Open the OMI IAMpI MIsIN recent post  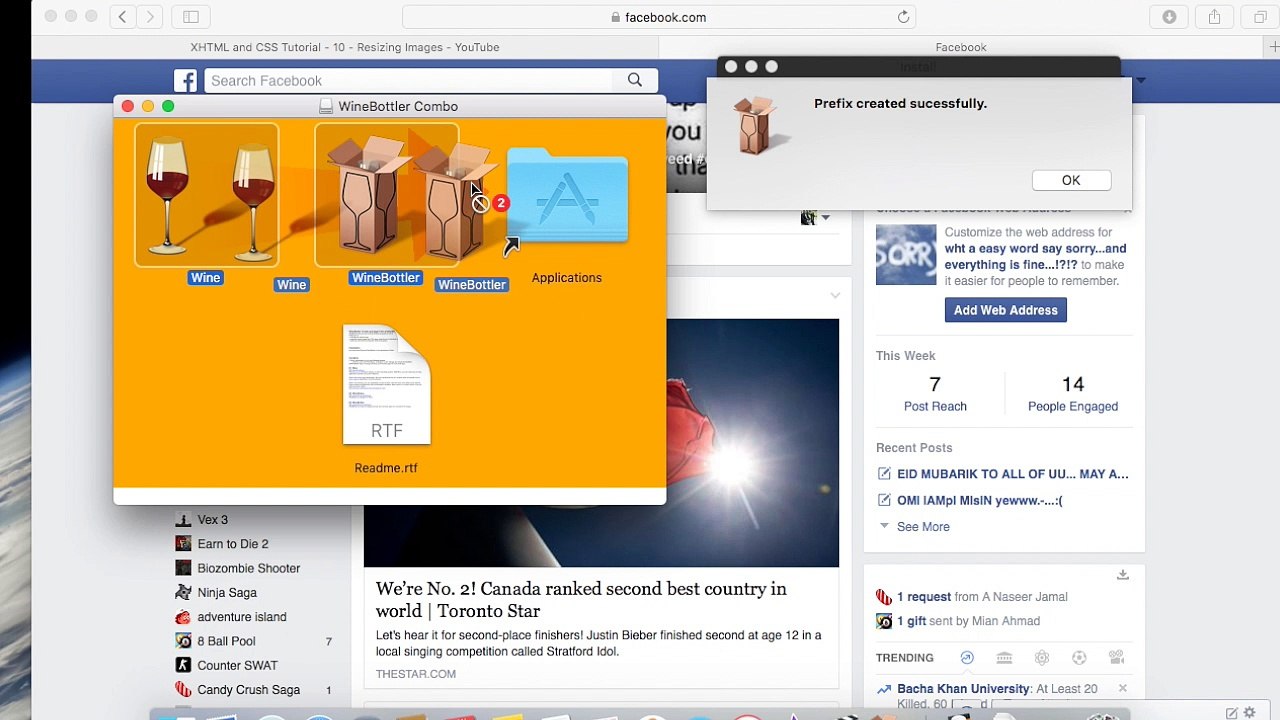(x=980, y=500)
